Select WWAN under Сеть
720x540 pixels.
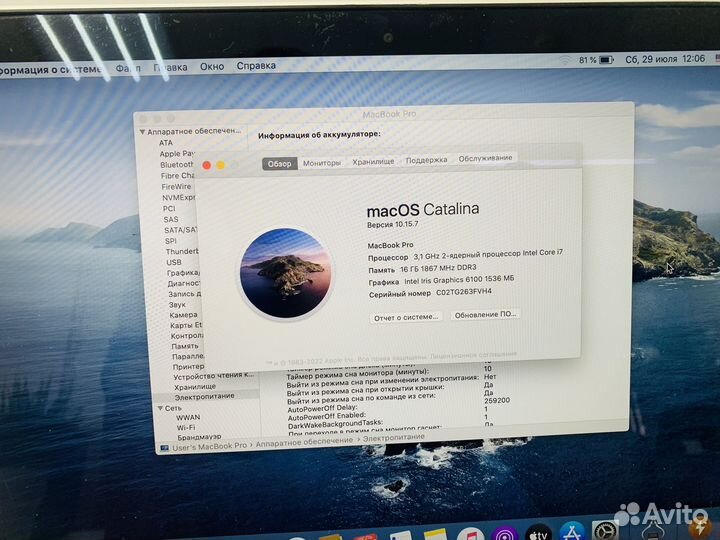(x=188, y=417)
